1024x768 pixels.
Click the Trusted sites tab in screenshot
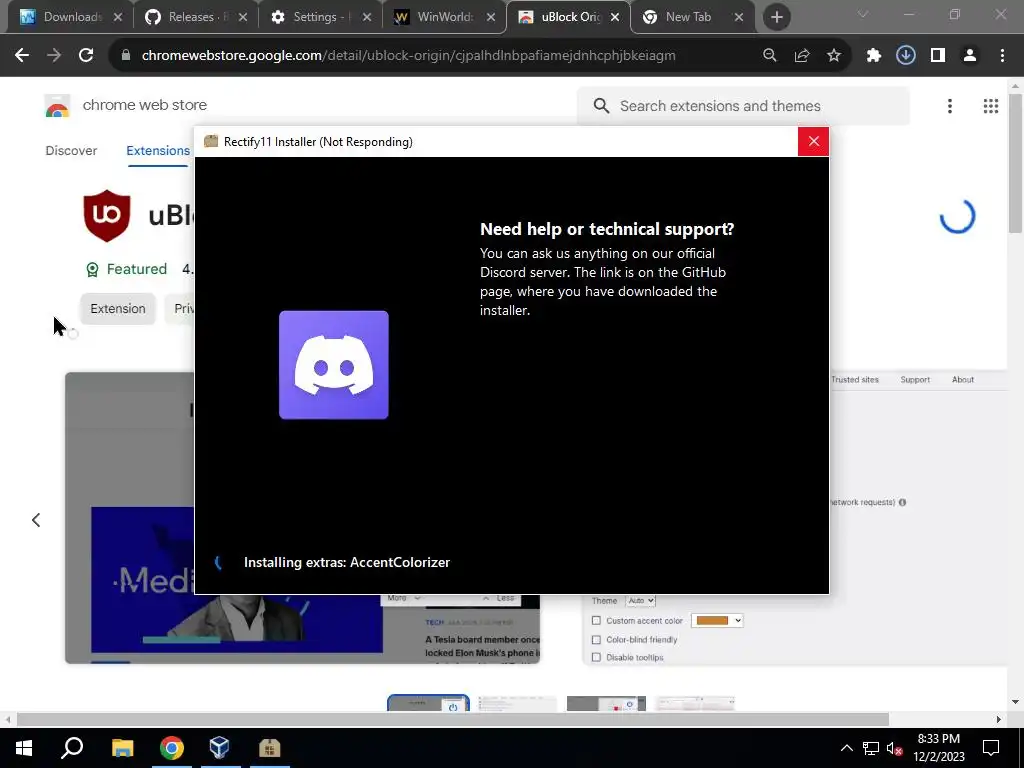point(855,379)
